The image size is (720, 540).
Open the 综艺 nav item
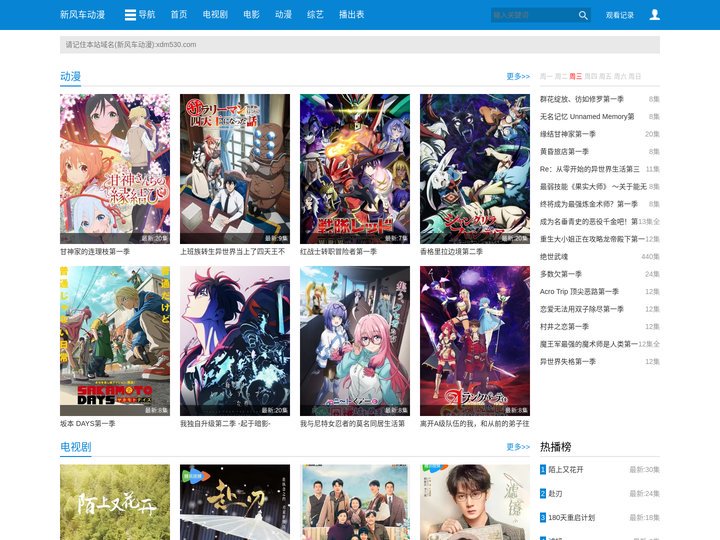(x=315, y=15)
